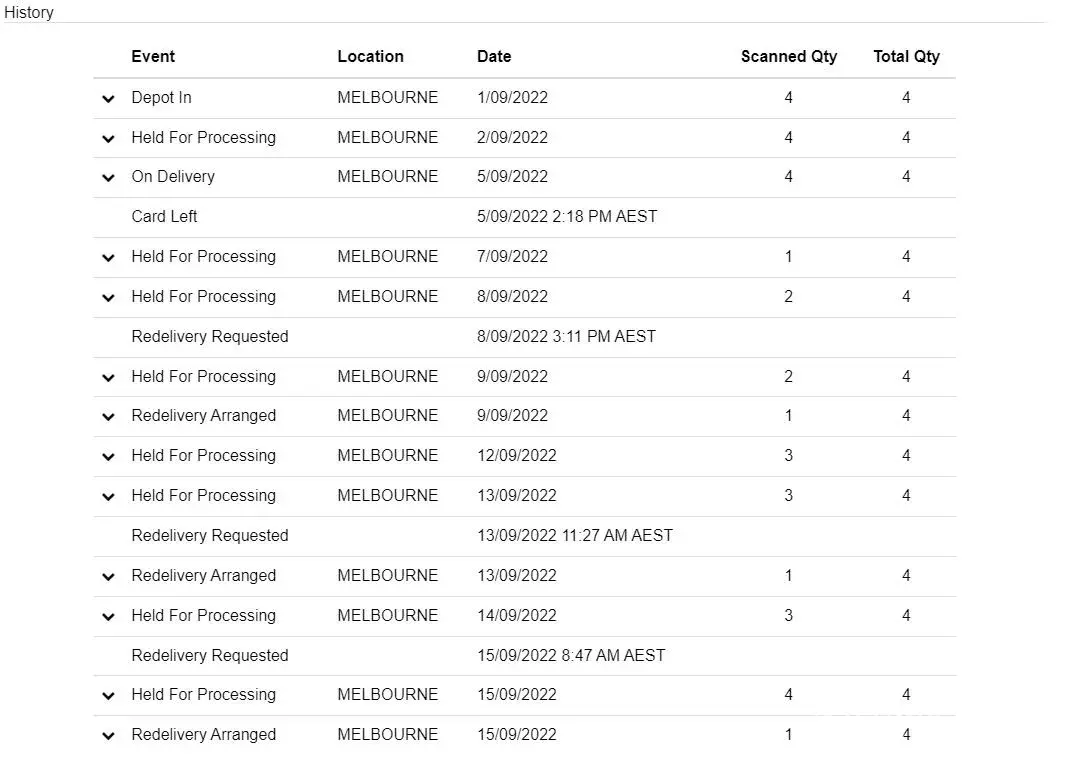The width and height of the screenshot is (1076, 773).
Task: Expand Held For Processing row dated 13/09/2022
Action: coord(108,497)
